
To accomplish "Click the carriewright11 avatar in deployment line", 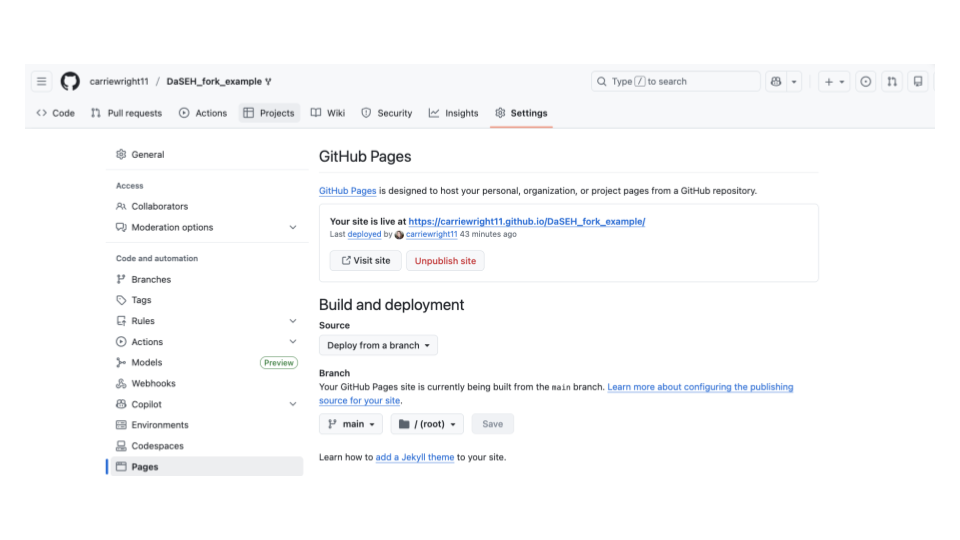I will pos(399,234).
